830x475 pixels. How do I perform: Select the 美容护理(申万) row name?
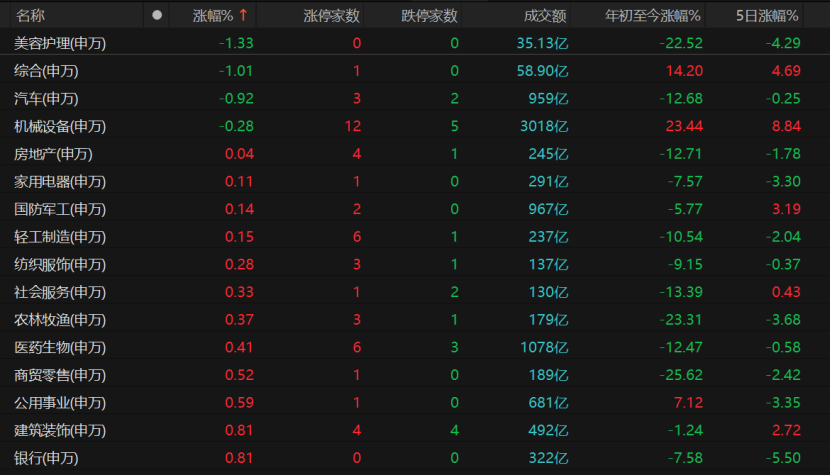point(60,43)
